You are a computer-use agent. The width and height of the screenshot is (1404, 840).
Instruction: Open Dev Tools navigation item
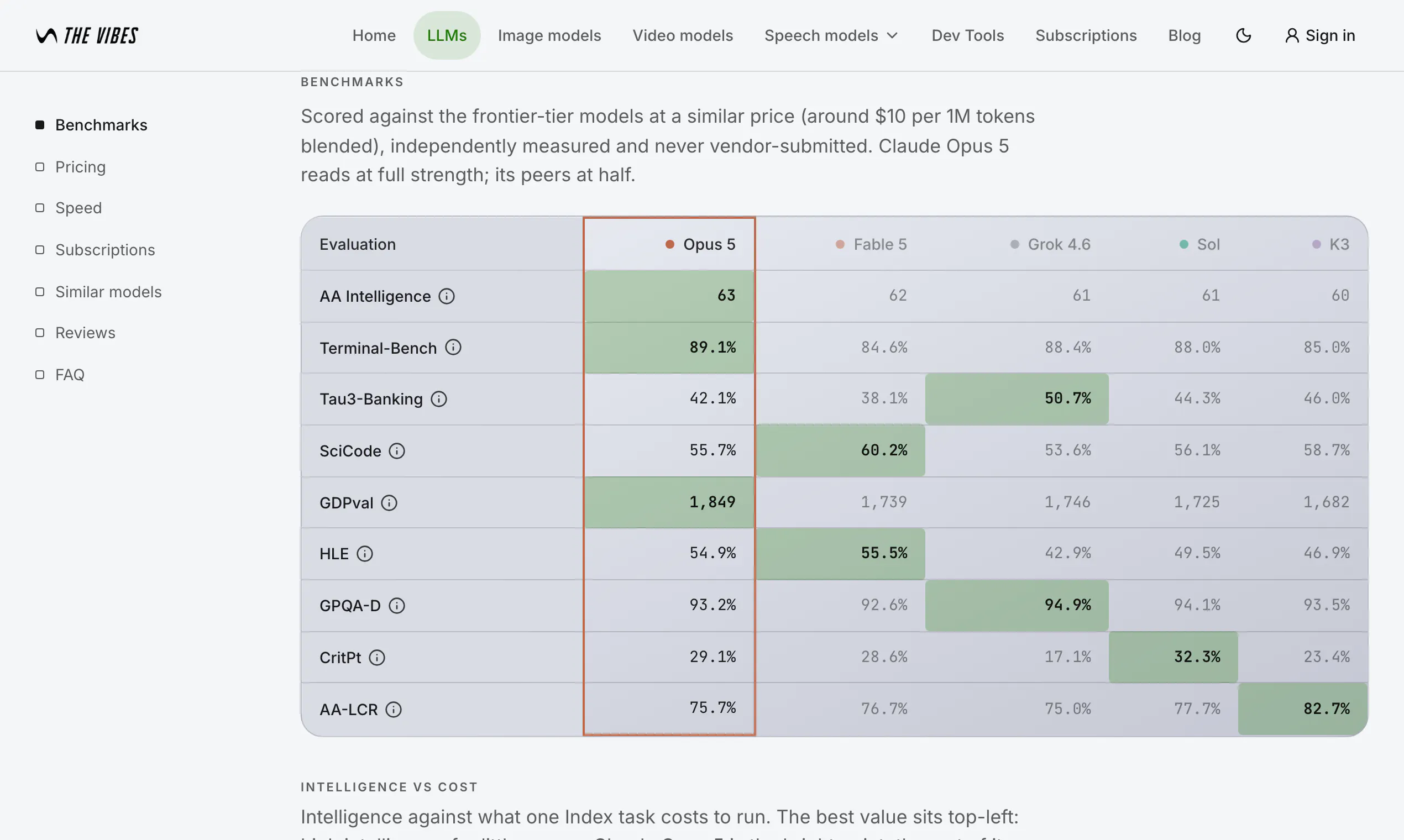point(967,36)
